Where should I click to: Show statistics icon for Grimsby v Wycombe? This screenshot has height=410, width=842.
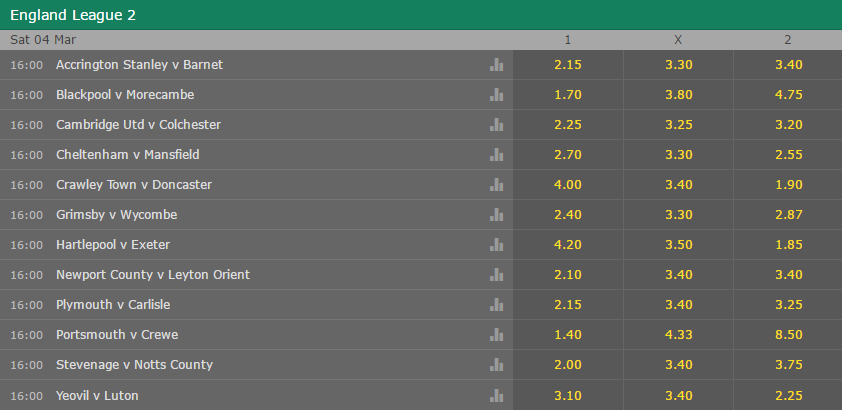point(496,215)
